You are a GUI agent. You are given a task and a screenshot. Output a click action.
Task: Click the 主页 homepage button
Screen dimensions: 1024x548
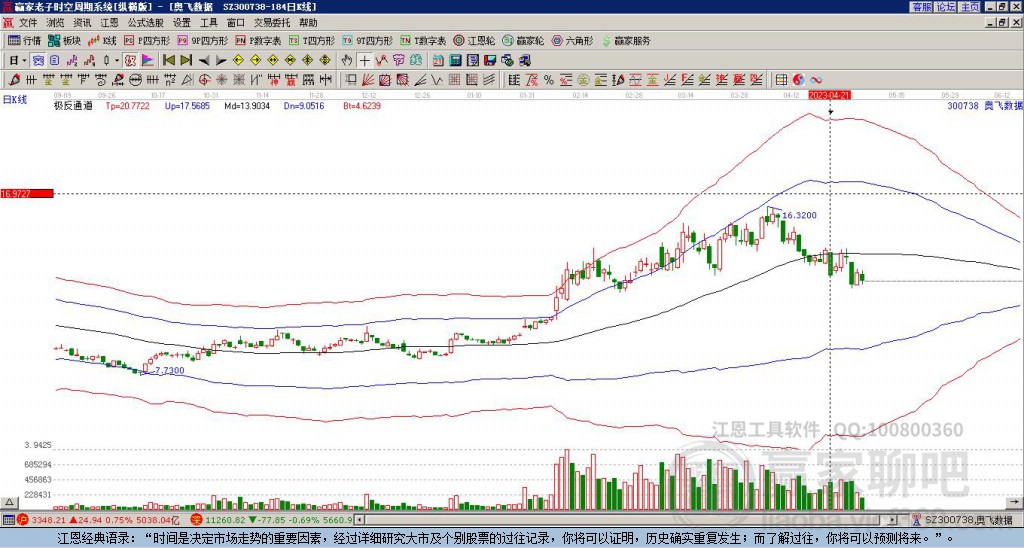tap(970, 7)
